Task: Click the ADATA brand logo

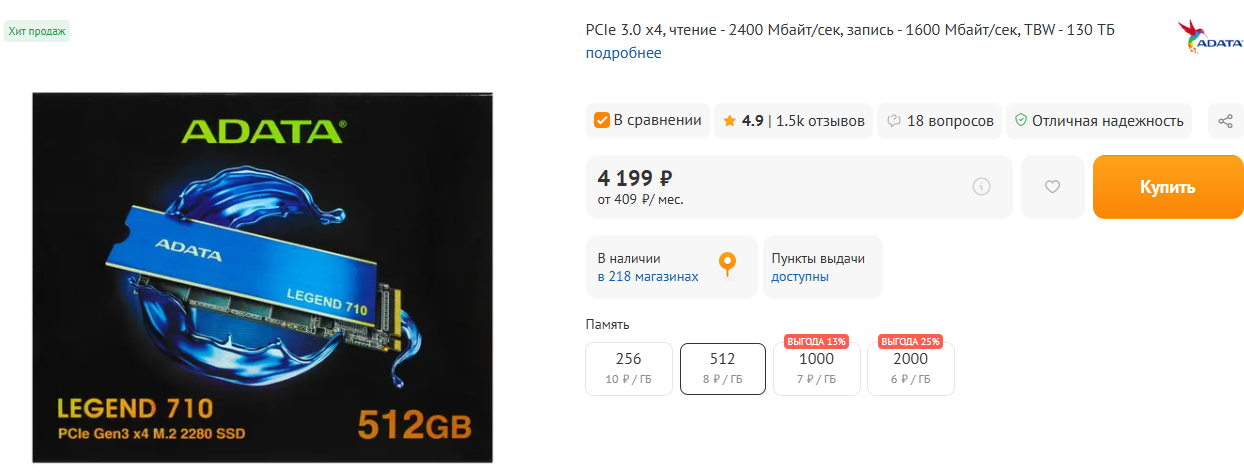Action: tap(1210, 37)
